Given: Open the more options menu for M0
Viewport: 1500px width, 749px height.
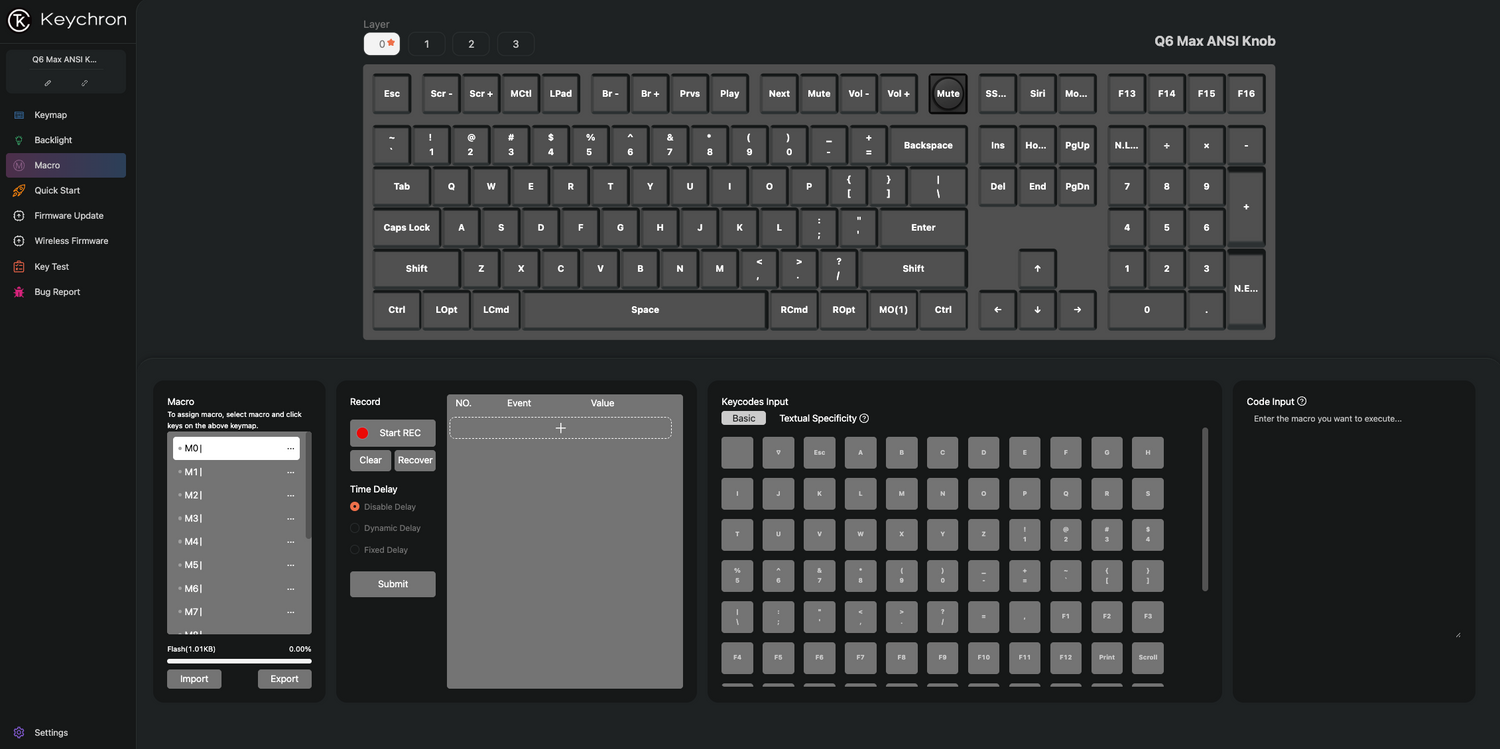Looking at the screenshot, I should (x=291, y=449).
